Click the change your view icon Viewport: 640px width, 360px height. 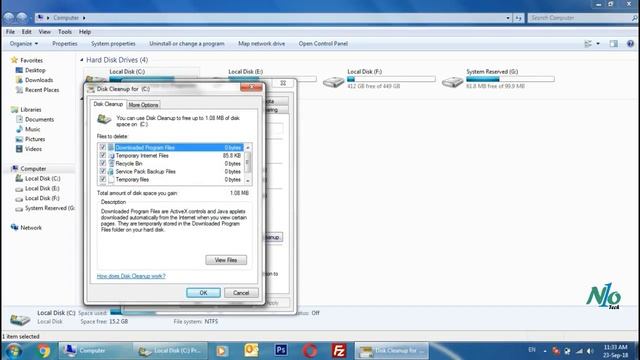pyautogui.click(x=588, y=44)
